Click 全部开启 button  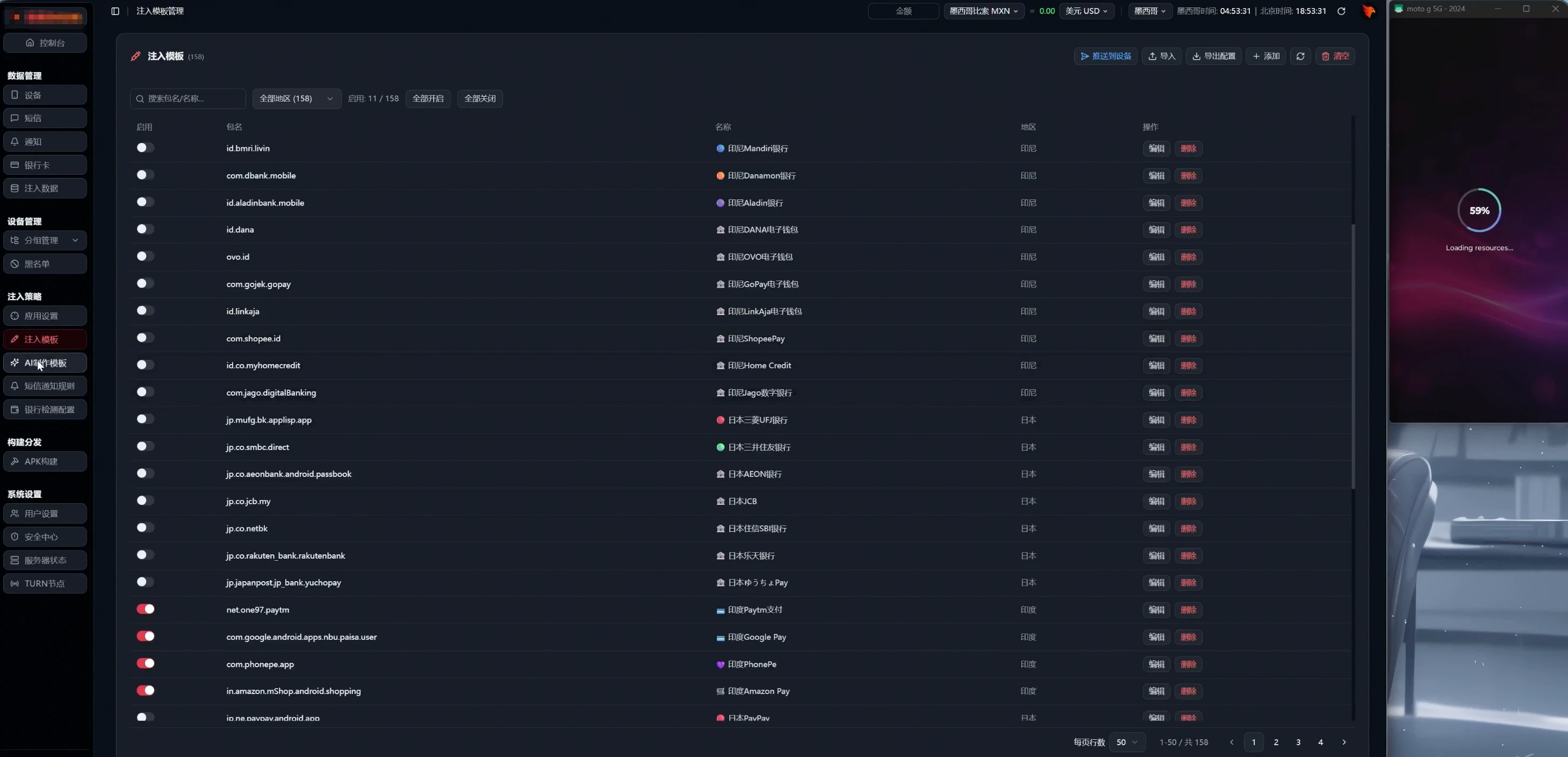428,99
